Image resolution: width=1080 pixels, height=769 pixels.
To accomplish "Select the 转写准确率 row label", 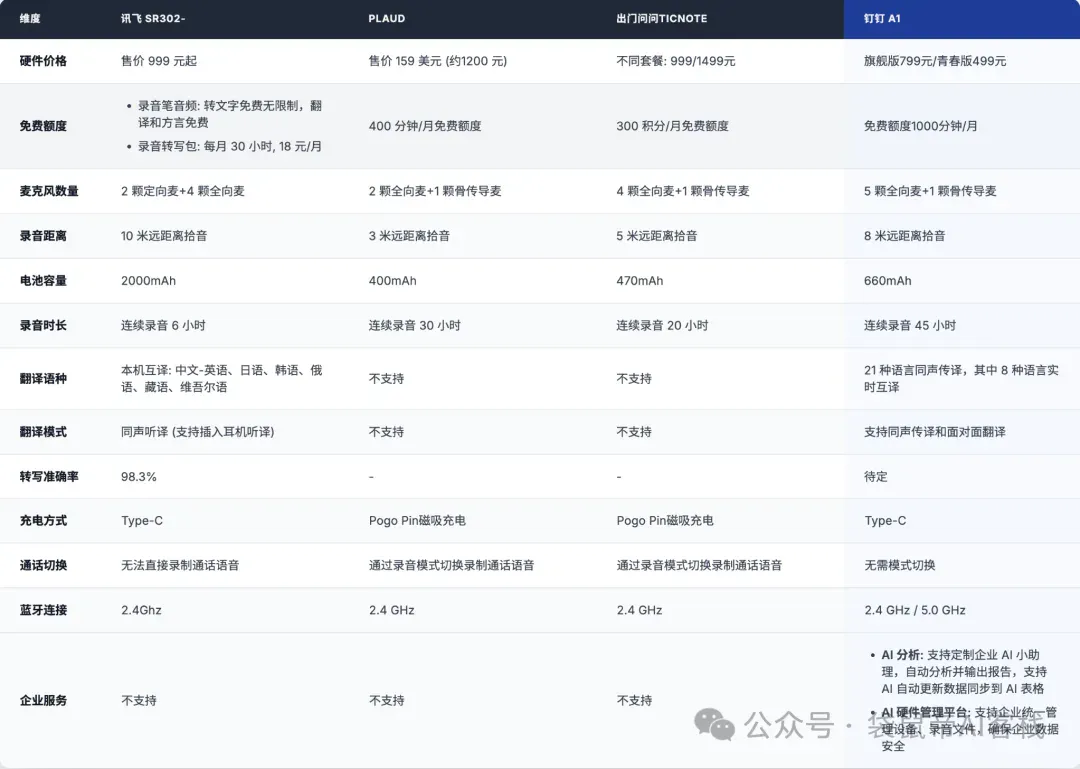I will click(x=49, y=477).
